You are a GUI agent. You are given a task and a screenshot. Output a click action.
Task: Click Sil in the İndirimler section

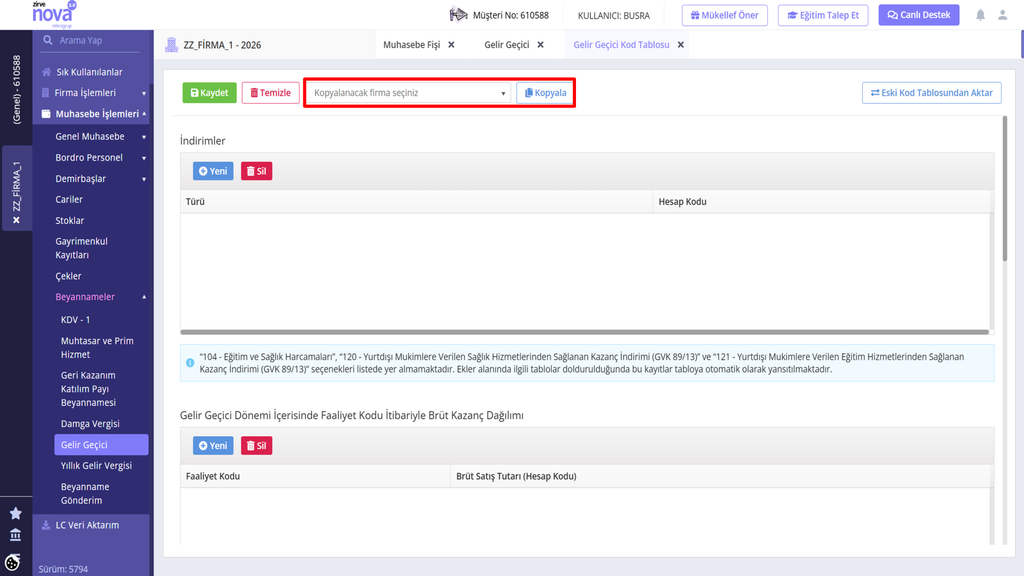point(256,171)
